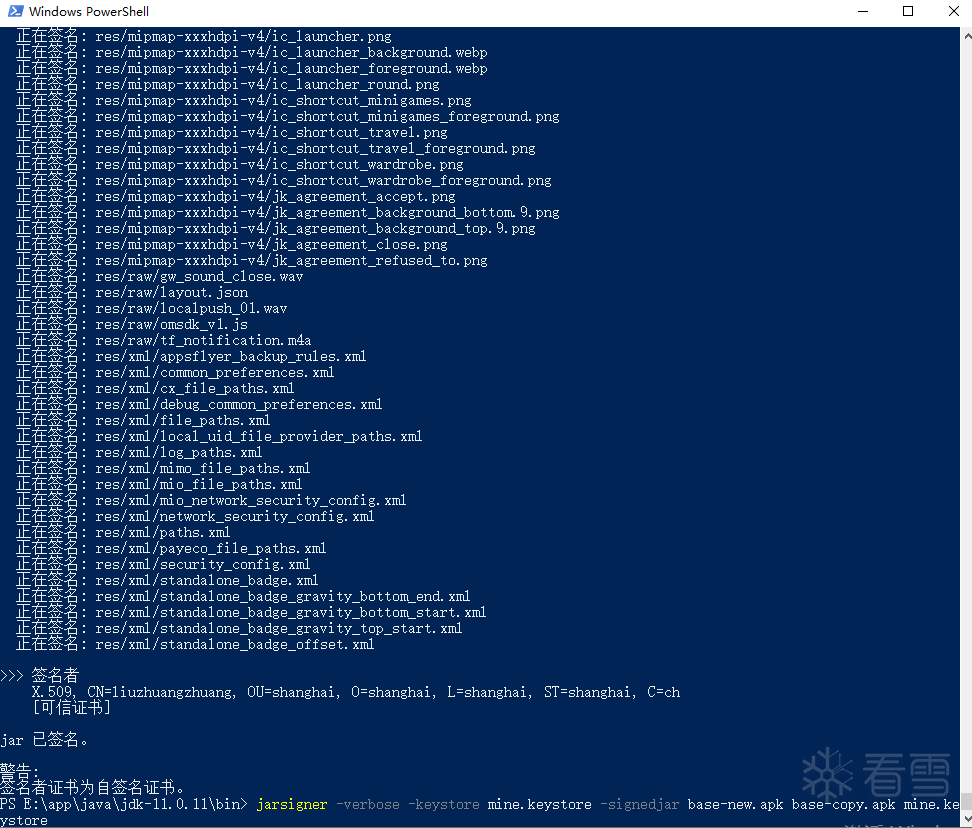Click 'res/xml/appsflyer_backup_rules.xml' line
This screenshot has width=972, height=828.
[x=191, y=356]
